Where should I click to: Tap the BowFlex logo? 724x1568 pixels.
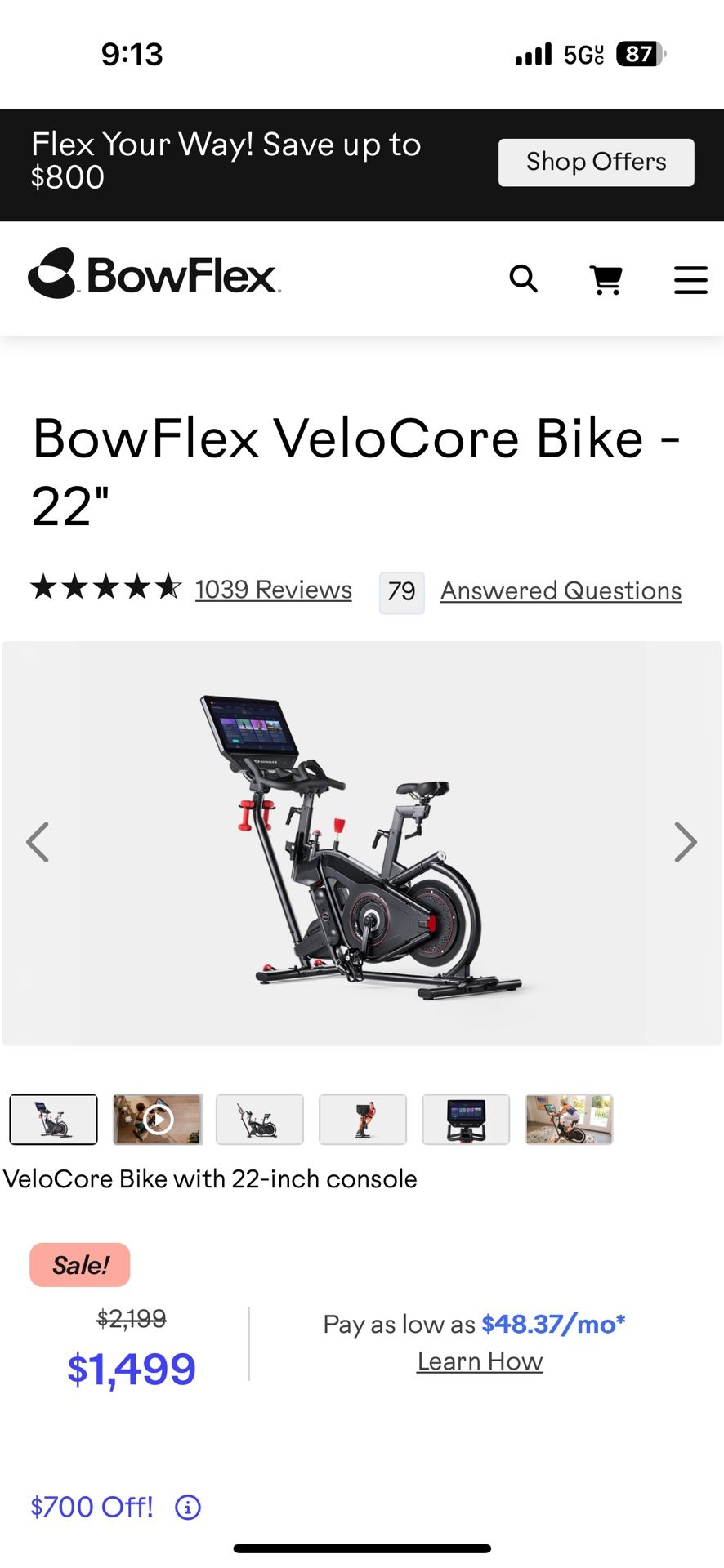pyautogui.click(x=154, y=274)
